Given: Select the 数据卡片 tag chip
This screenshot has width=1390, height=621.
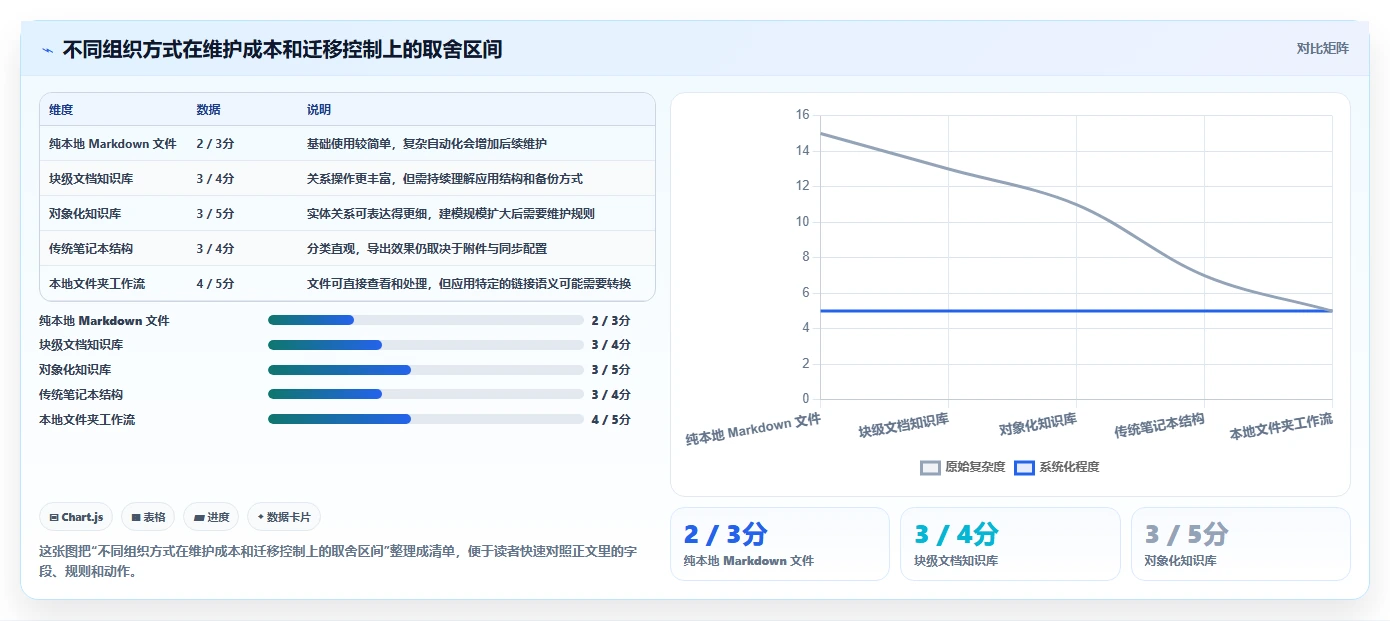Looking at the screenshot, I should coord(284,517).
